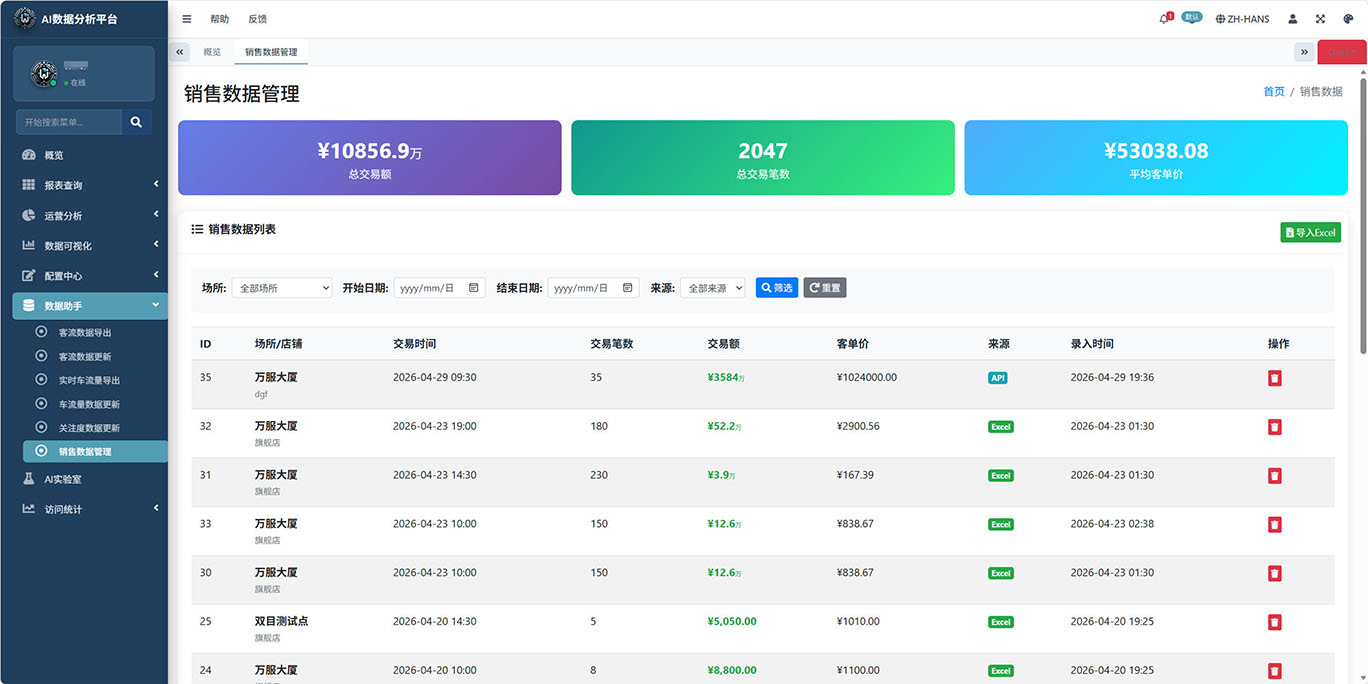Select 实时车流量导出 submenu item

click(x=95, y=380)
